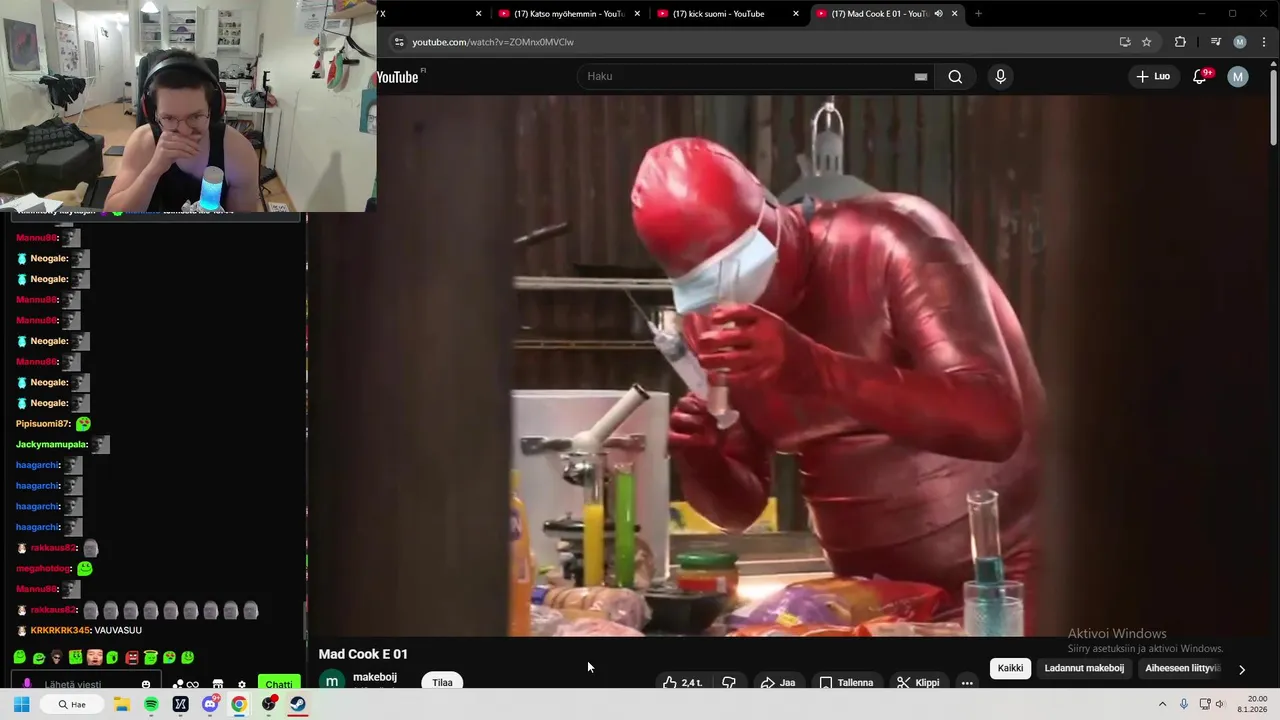Open the YouTube logo home link

398,77
